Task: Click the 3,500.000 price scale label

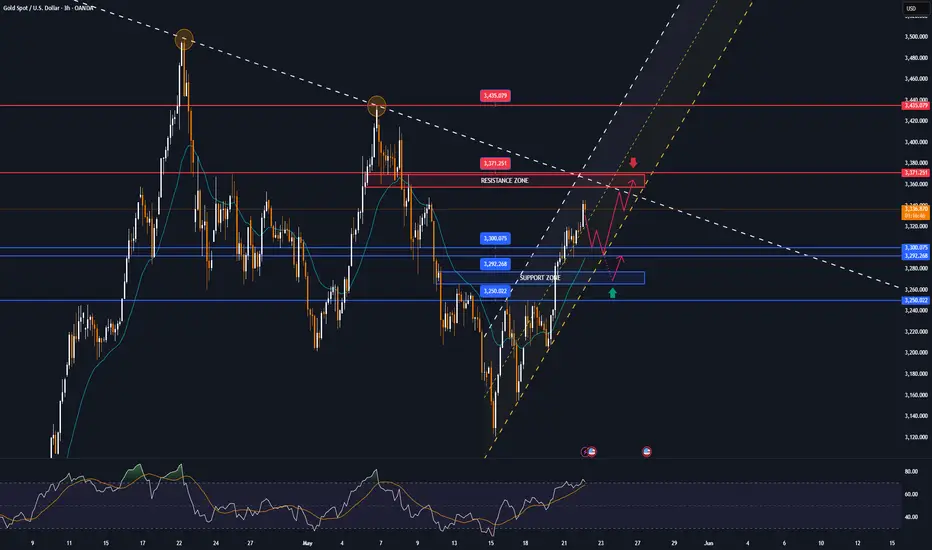Action: pos(916,37)
